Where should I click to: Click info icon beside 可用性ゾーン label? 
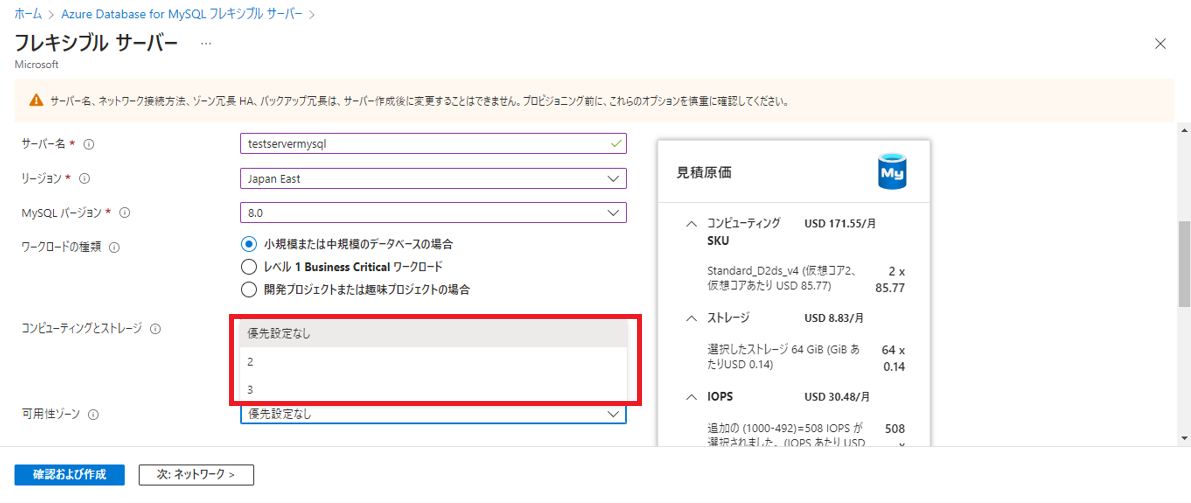tap(94, 414)
